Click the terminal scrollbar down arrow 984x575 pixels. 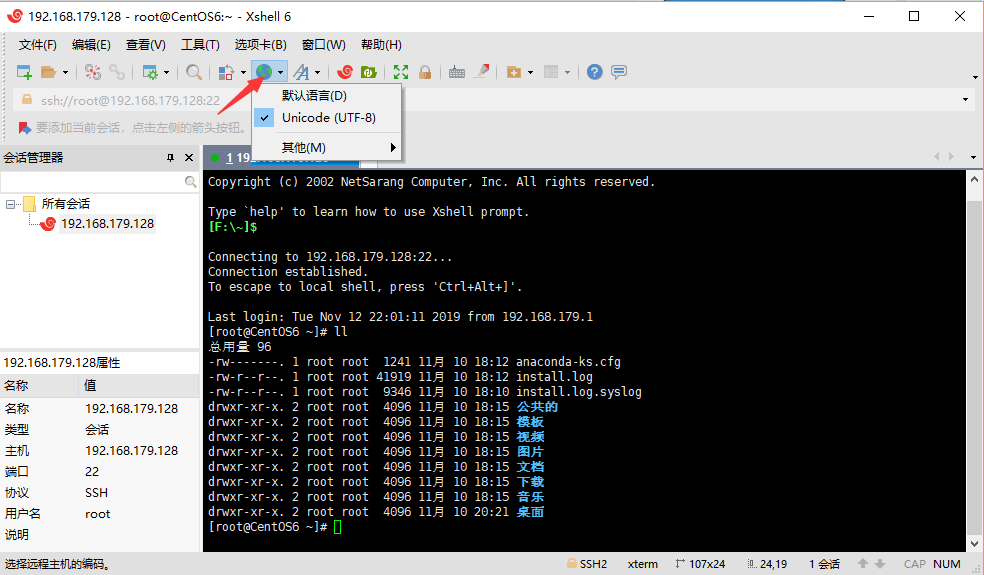coord(974,544)
